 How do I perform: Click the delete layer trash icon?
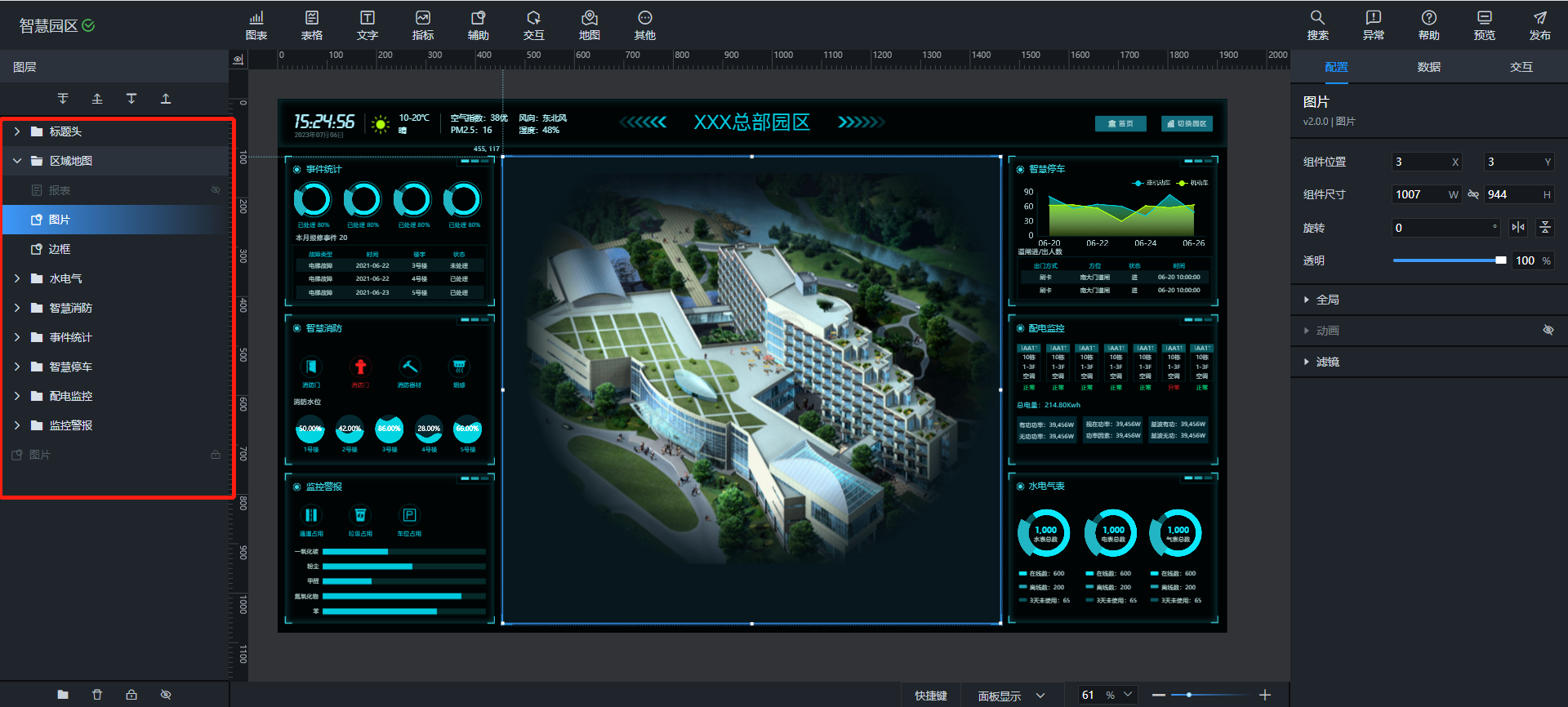(x=97, y=695)
